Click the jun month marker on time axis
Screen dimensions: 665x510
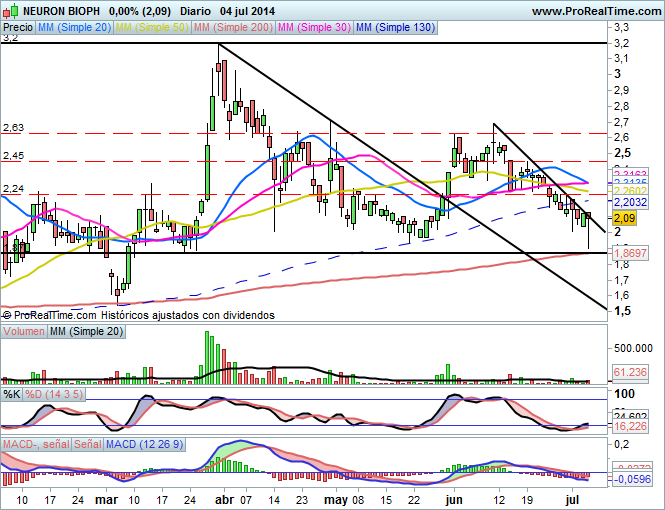click(x=453, y=497)
